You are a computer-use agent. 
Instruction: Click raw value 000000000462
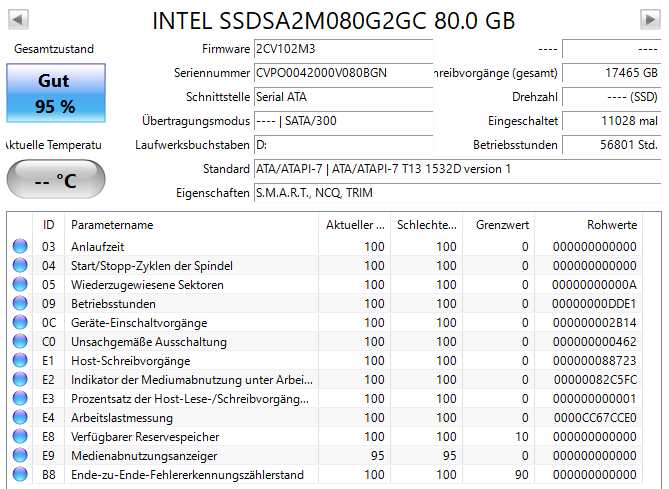(x=595, y=342)
